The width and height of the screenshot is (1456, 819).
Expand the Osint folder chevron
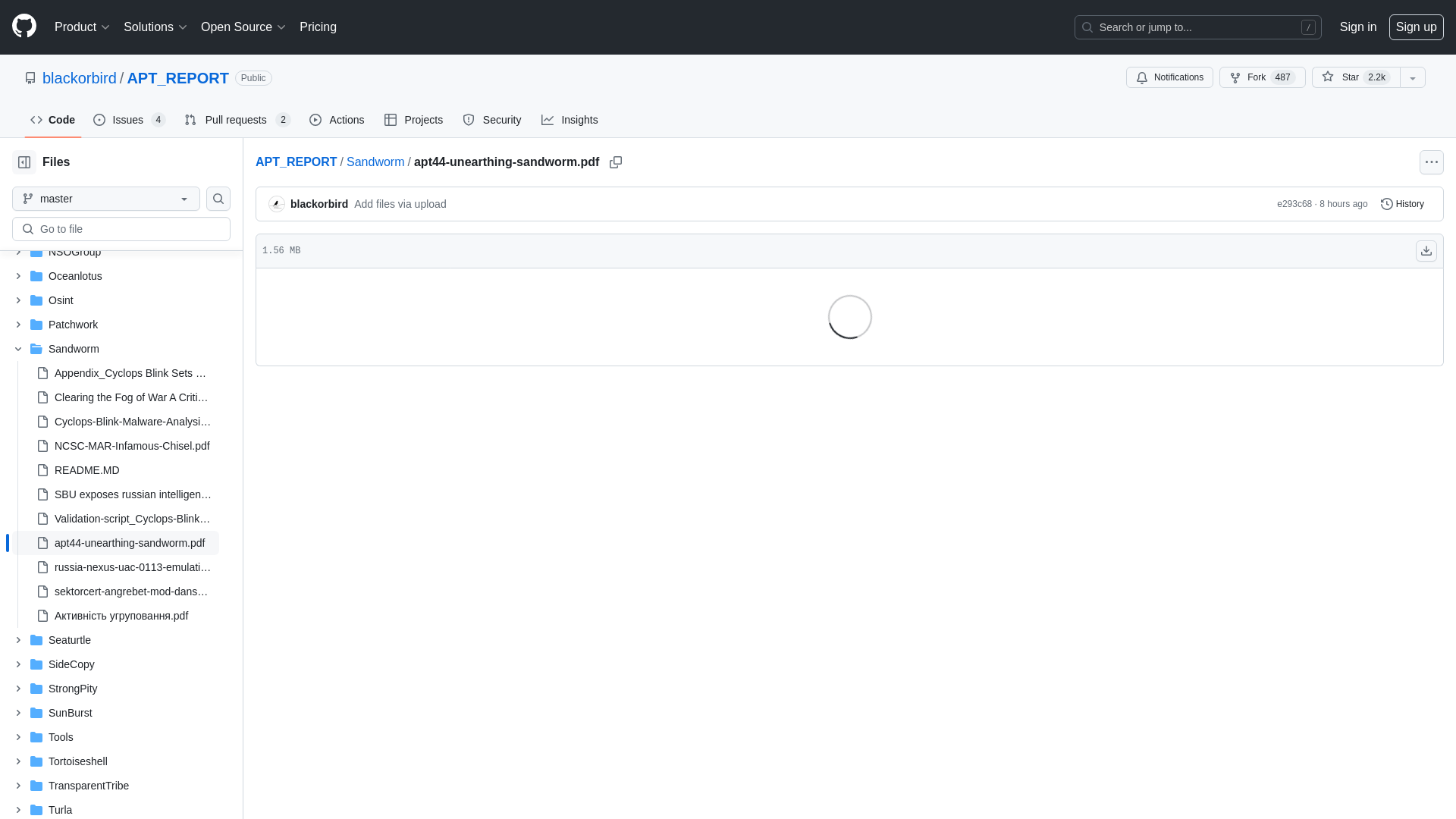(x=18, y=300)
